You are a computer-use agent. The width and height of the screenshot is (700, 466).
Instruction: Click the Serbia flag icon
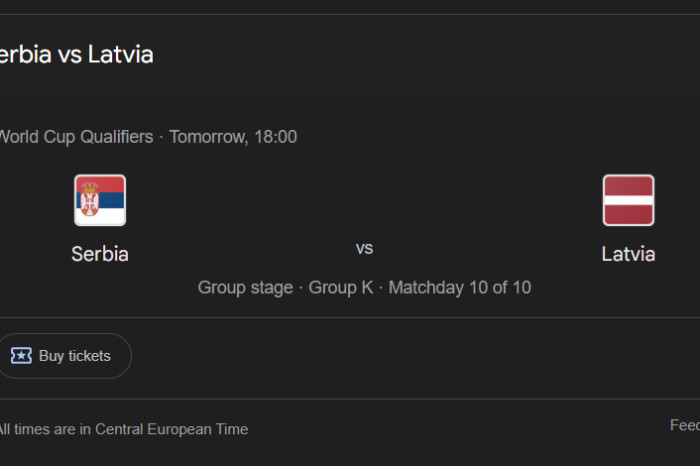[100, 200]
